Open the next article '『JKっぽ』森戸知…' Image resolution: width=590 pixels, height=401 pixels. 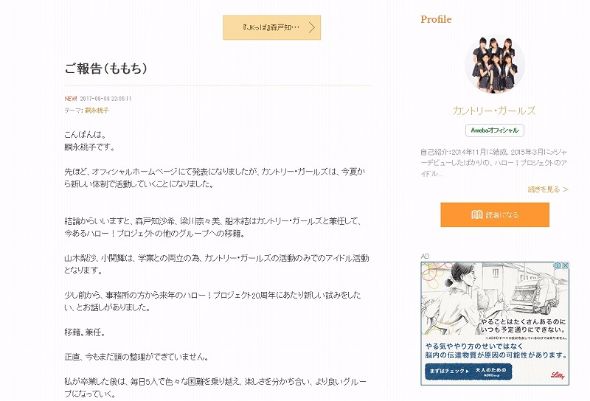click(272, 27)
